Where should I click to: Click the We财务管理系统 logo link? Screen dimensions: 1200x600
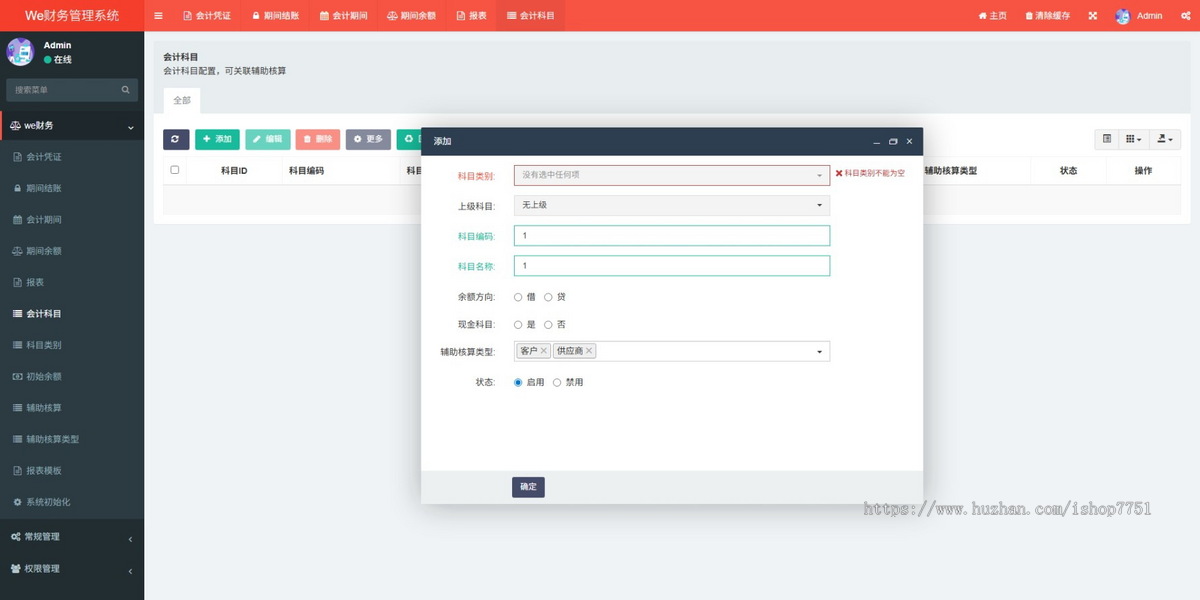pyautogui.click(x=72, y=16)
